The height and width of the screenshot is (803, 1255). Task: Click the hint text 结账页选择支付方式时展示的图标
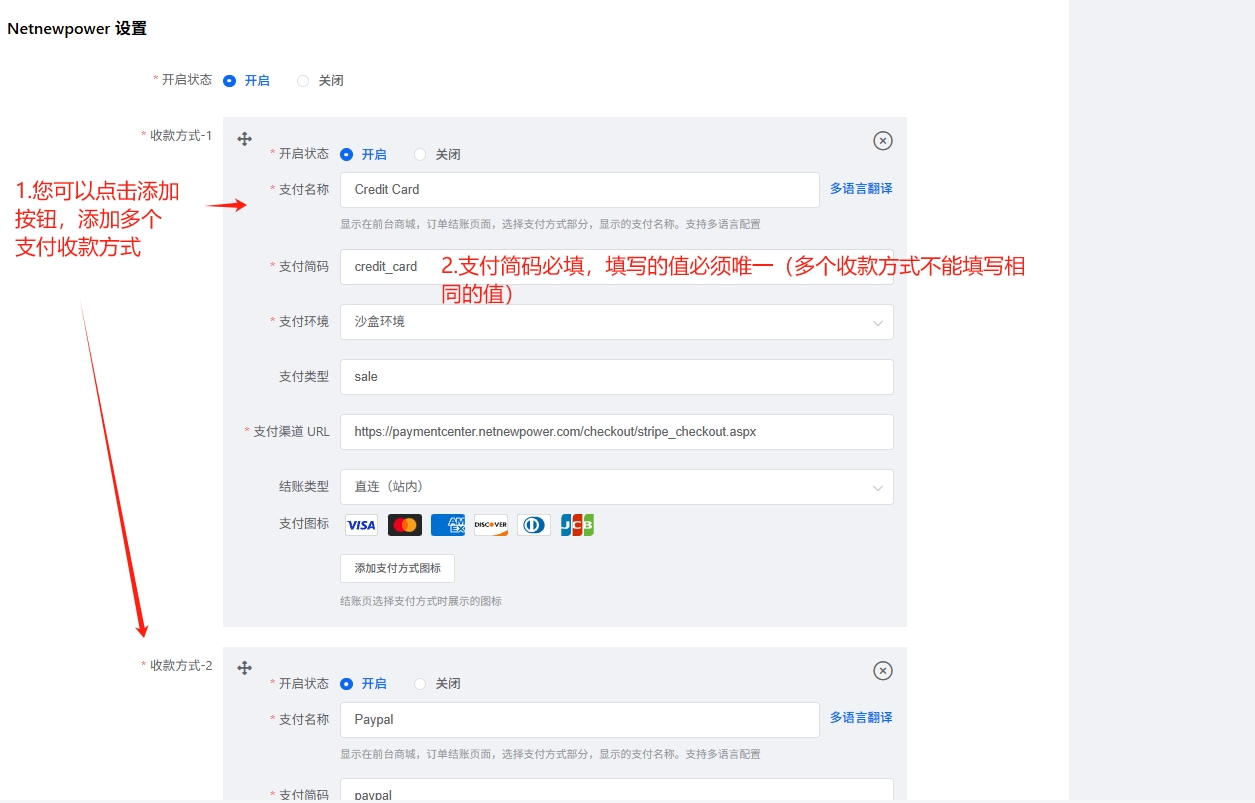(x=421, y=601)
